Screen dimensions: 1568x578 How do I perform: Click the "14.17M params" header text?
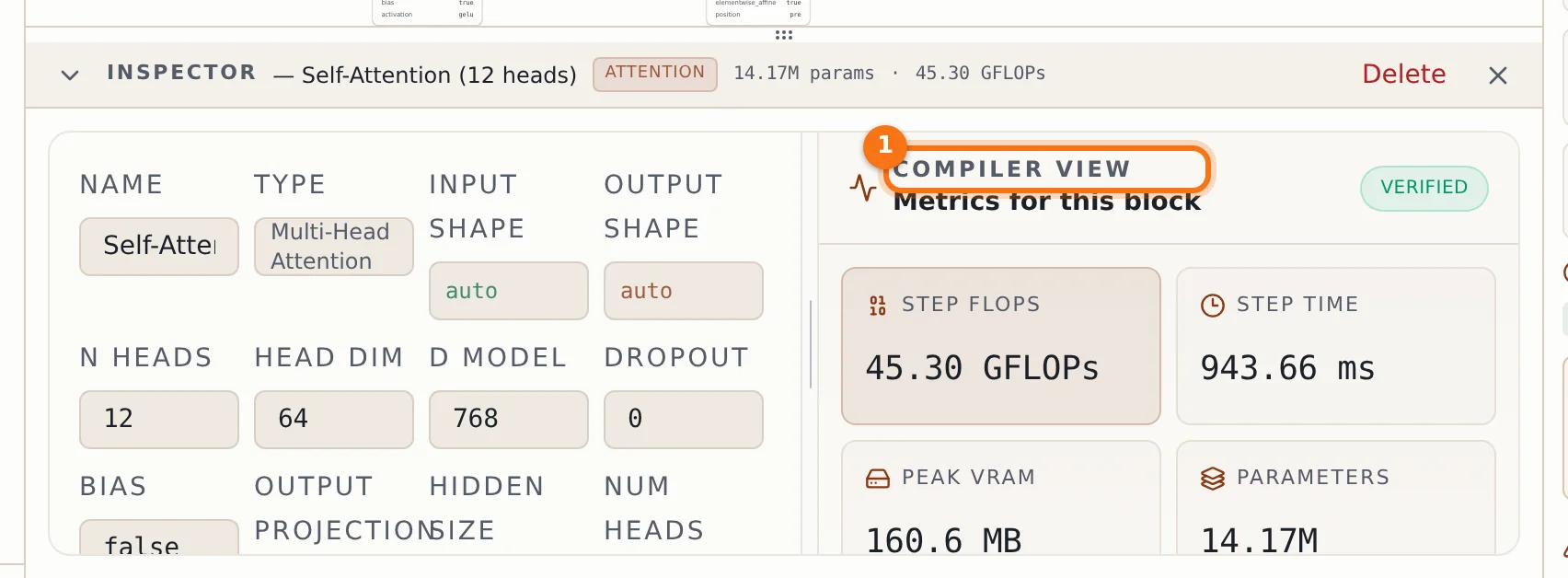pos(803,74)
